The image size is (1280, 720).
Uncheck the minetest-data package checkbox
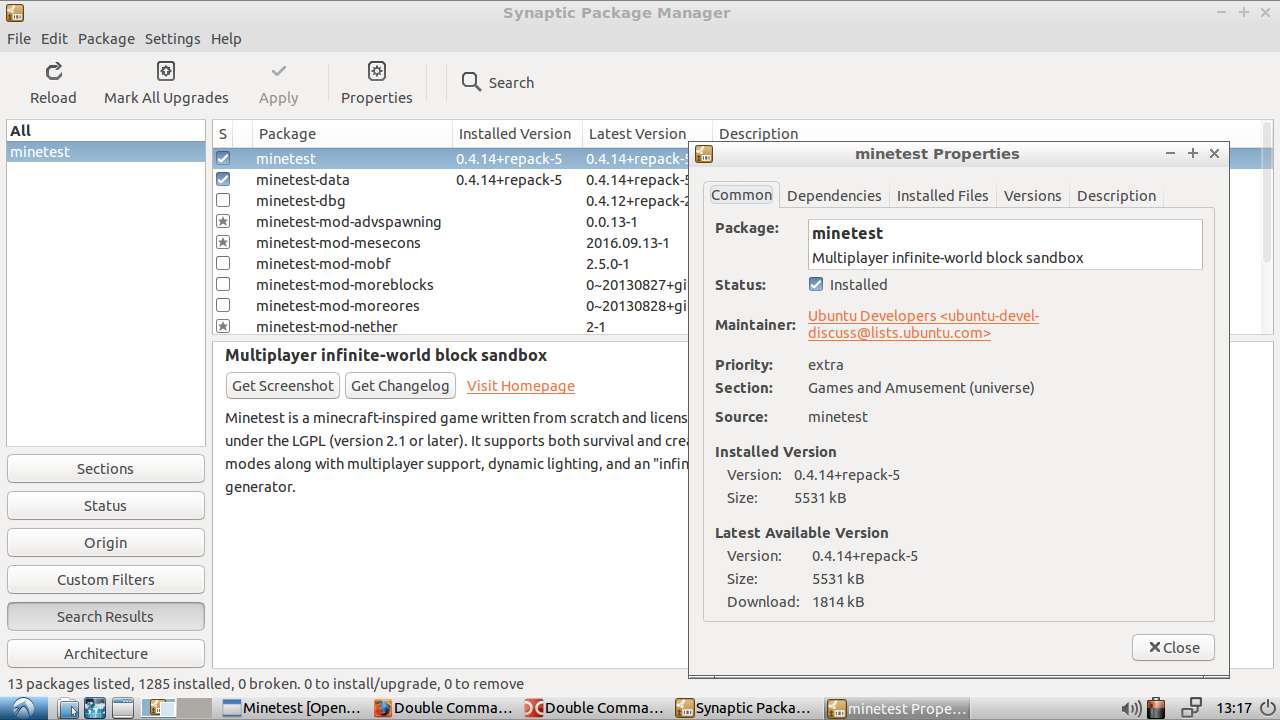223,179
